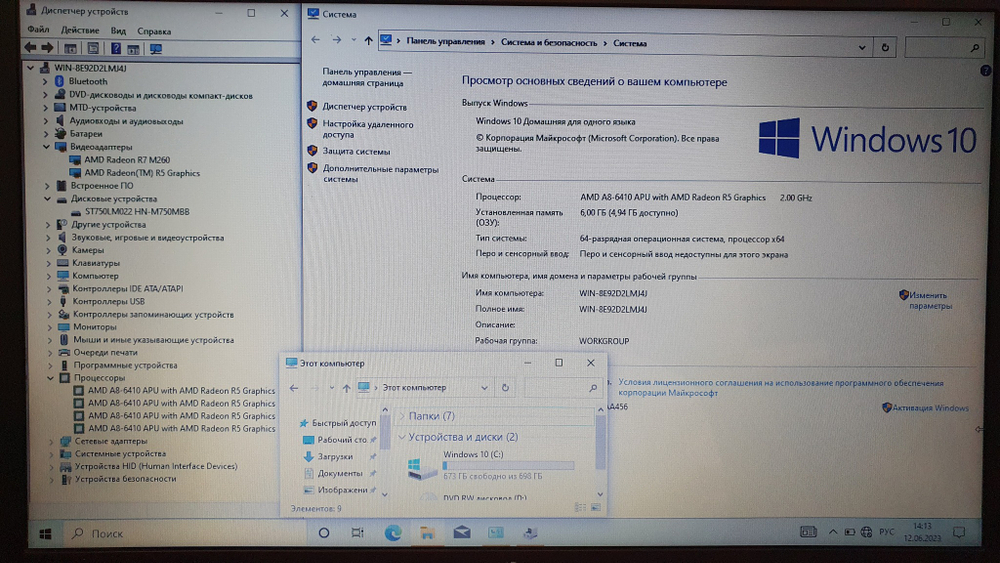Collapse Процессоры category
The height and width of the screenshot is (563, 1000).
pyautogui.click(x=50, y=377)
